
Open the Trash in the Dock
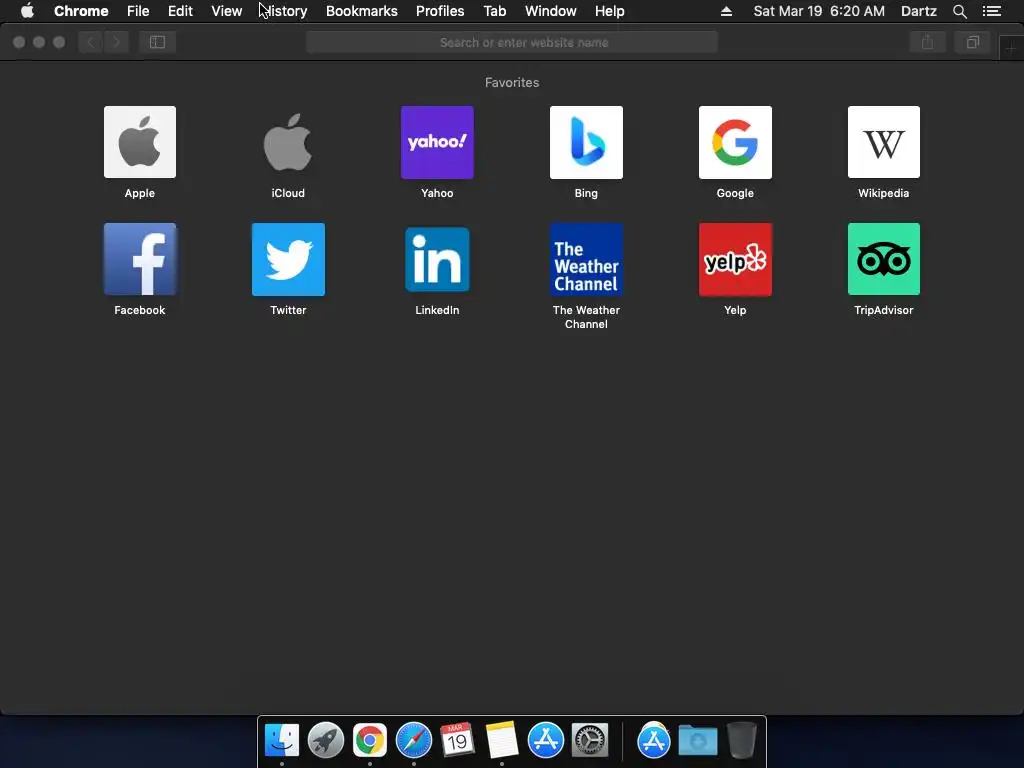[741, 741]
